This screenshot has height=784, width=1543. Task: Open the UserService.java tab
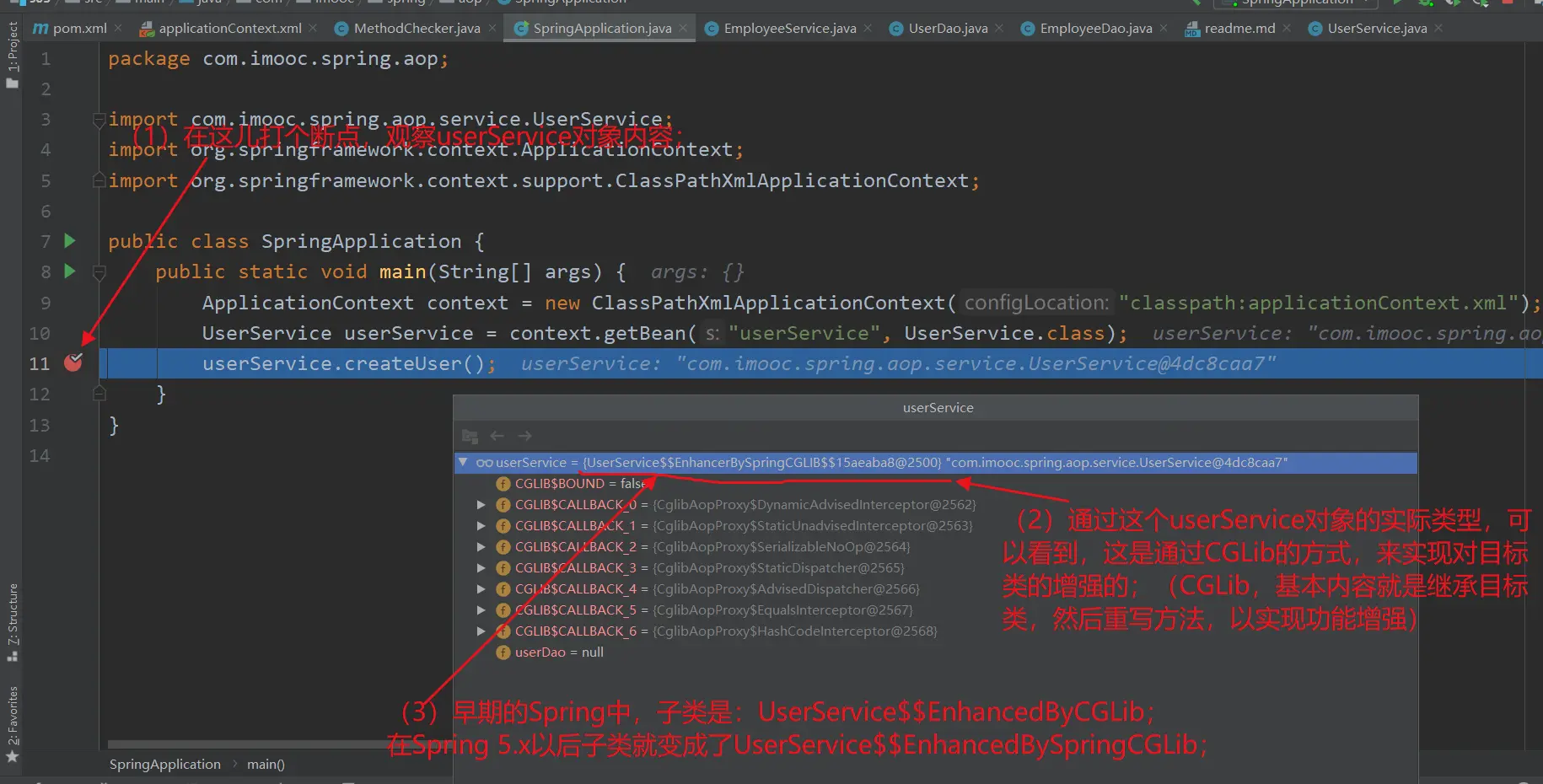tap(1378, 29)
